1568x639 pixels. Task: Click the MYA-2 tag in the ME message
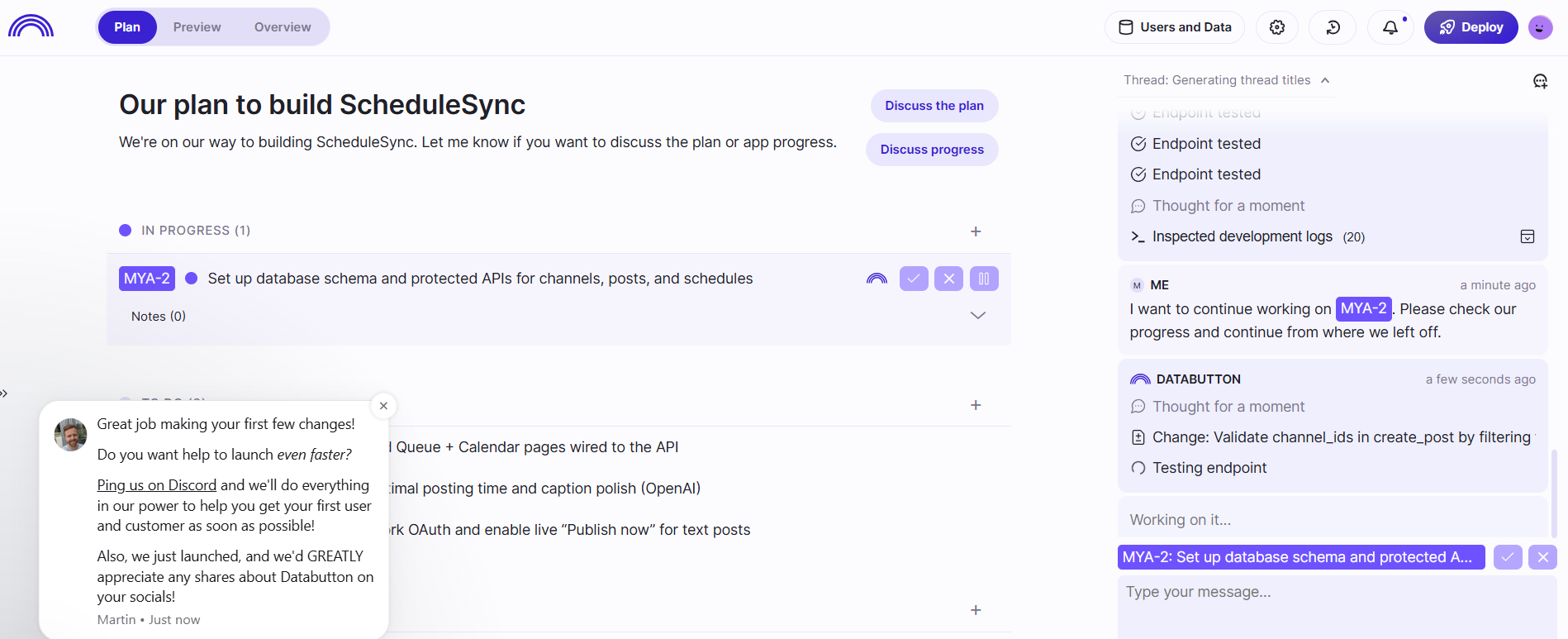tap(1364, 309)
